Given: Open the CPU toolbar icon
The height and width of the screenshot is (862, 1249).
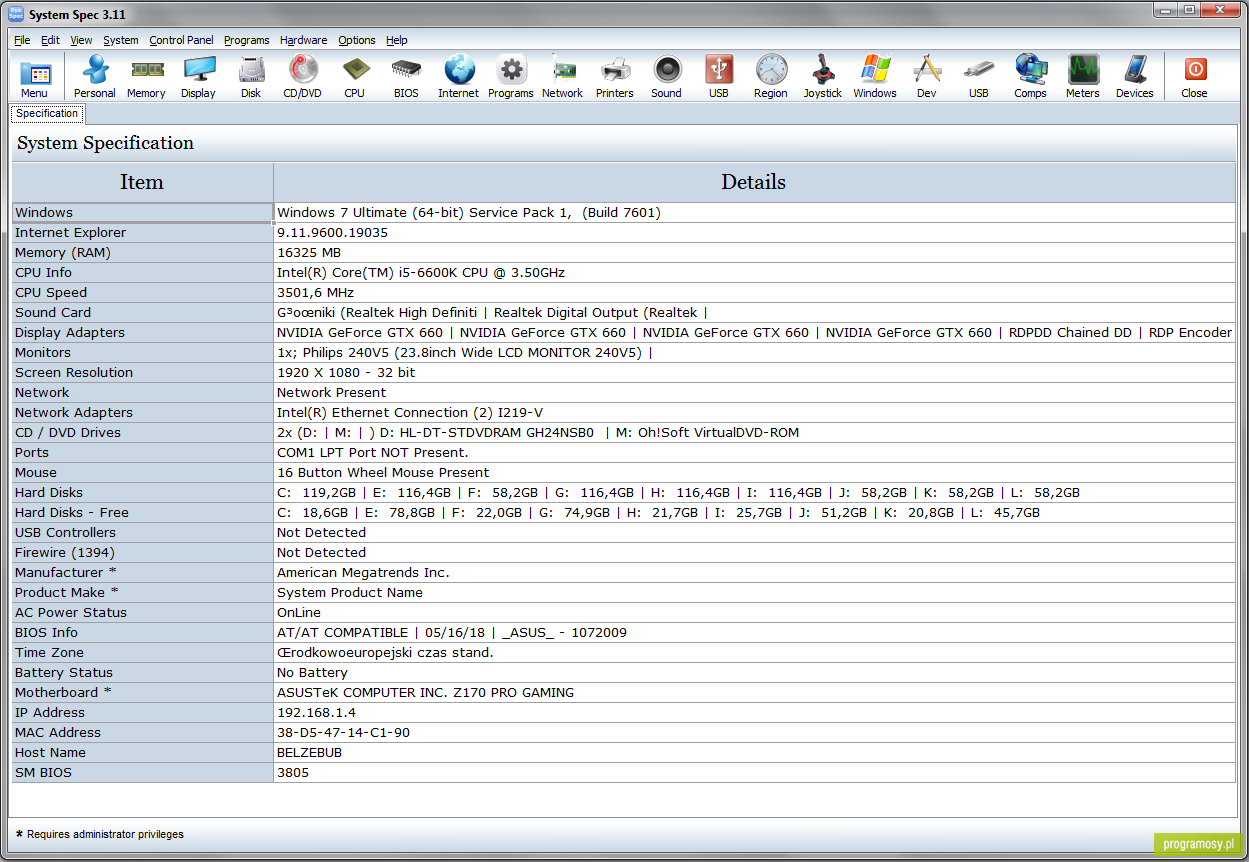Looking at the screenshot, I should [x=354, y=77].
